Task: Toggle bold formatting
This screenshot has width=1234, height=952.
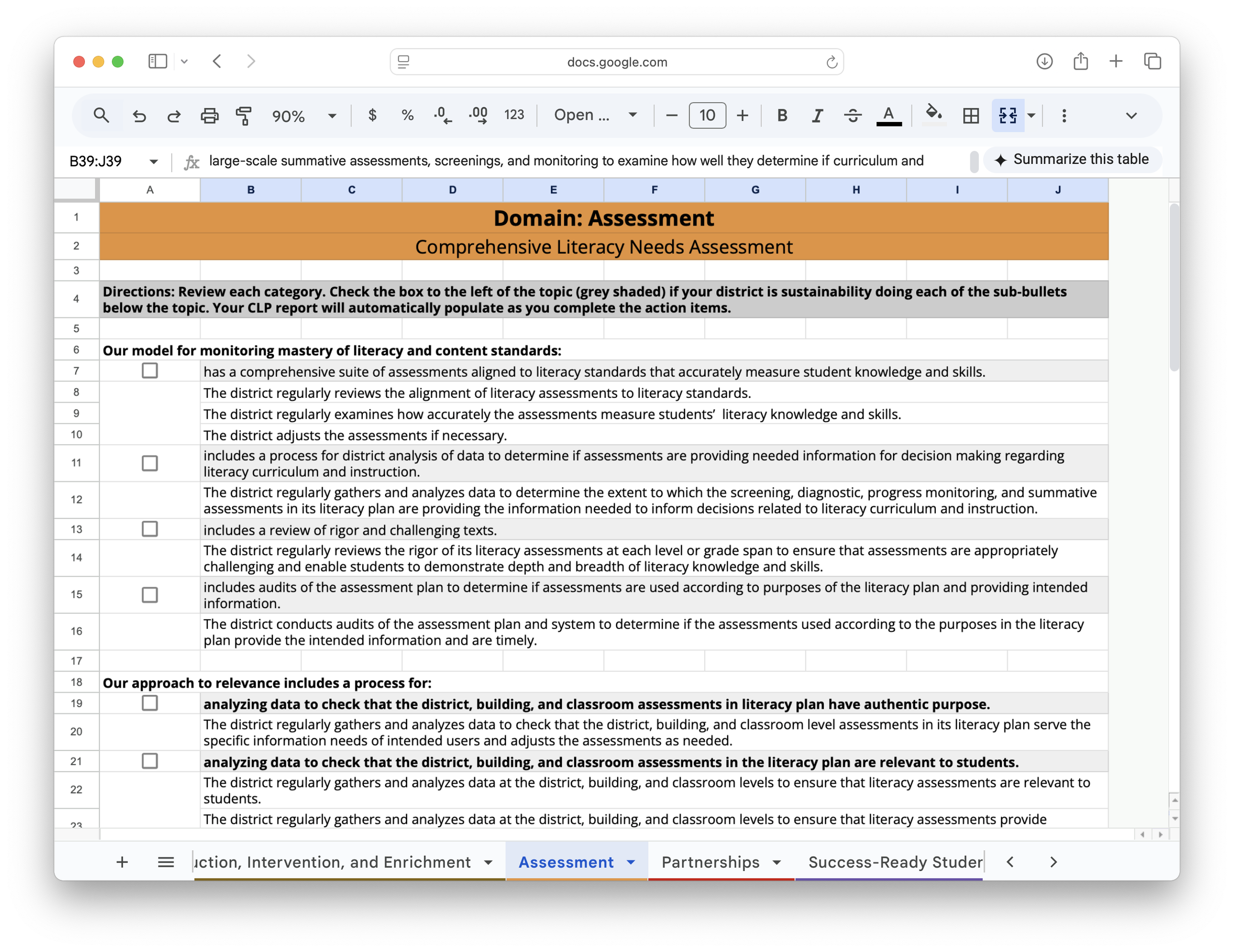Action: point(781,116)
